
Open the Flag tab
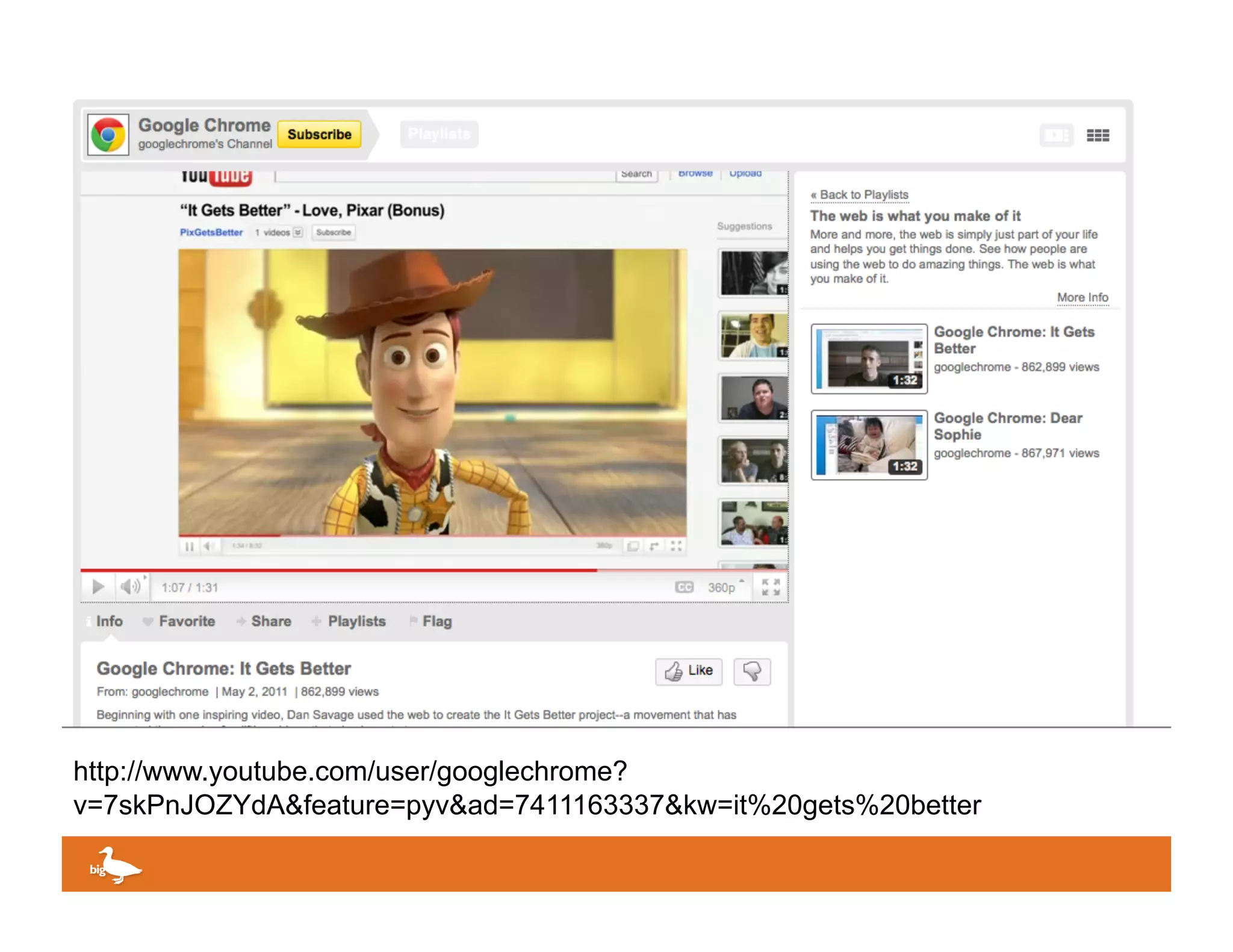[431, 621]
